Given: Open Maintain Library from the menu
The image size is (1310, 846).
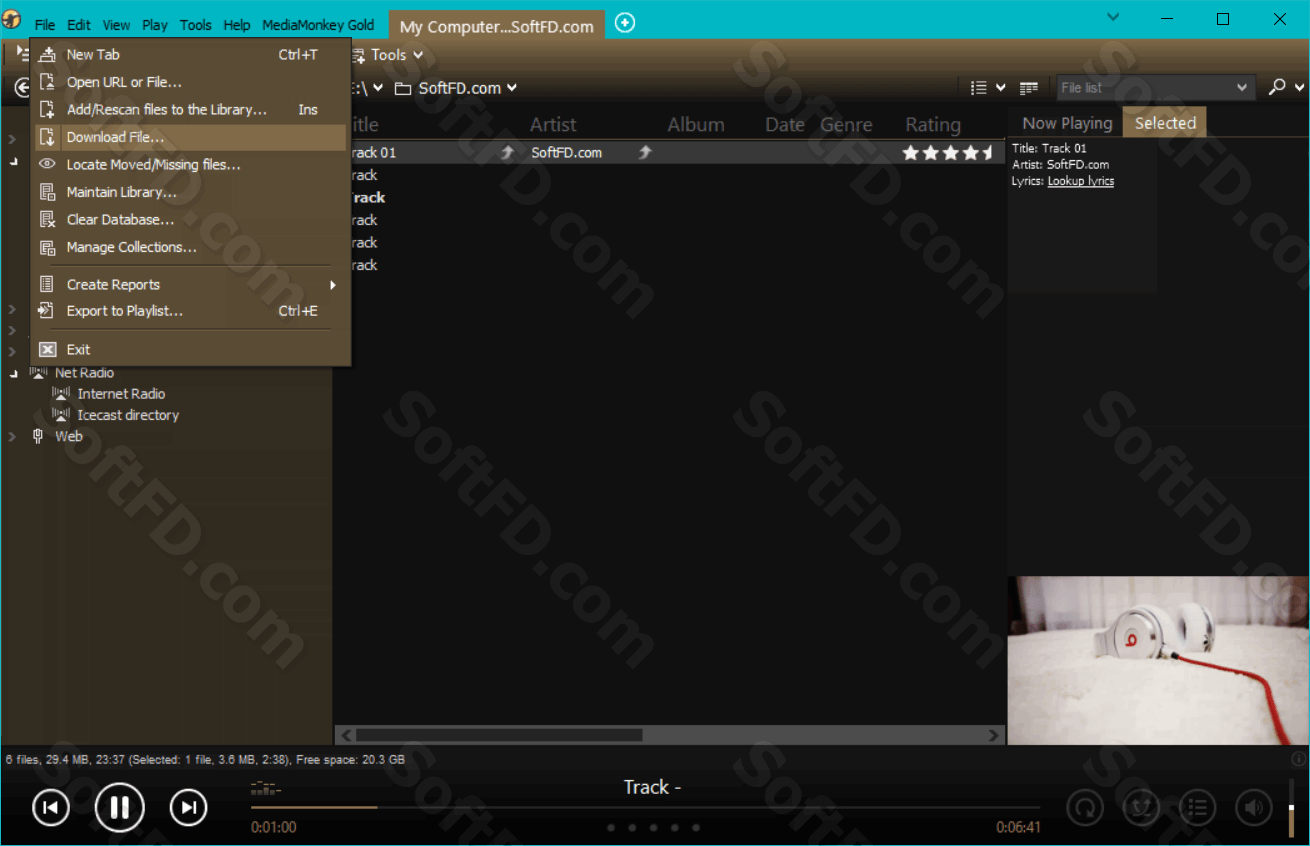Looking at the screenshot, I should pyautogui.click(x=191, y=192).
